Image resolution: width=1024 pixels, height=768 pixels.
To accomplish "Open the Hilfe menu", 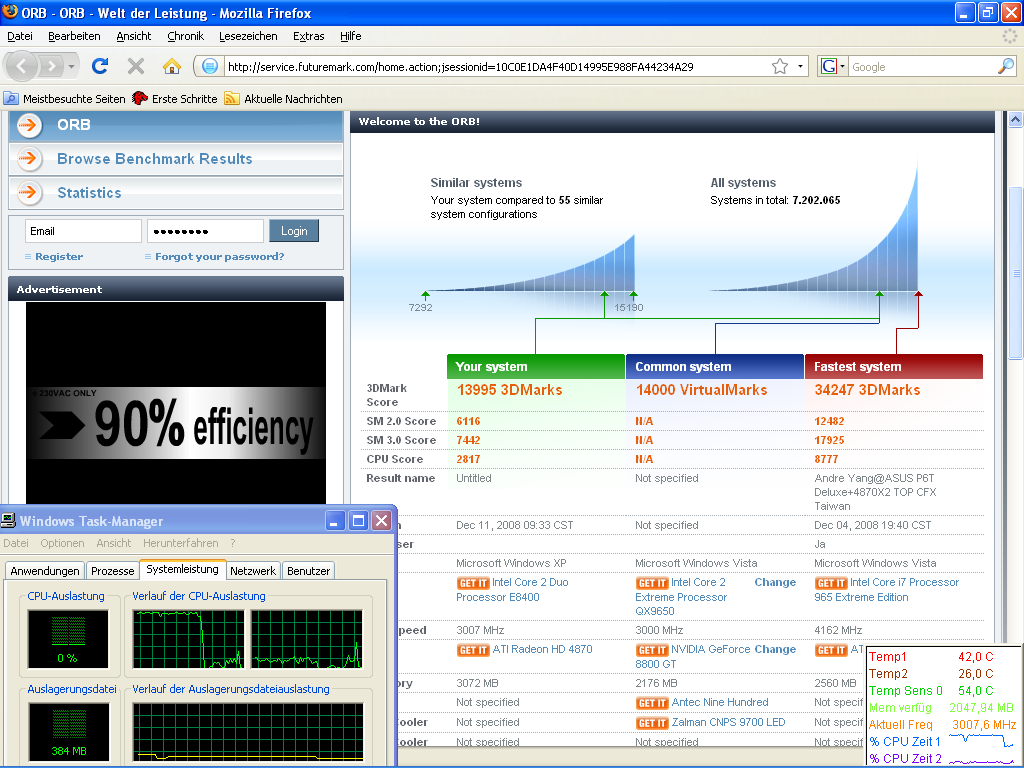I will pos(351,36).
